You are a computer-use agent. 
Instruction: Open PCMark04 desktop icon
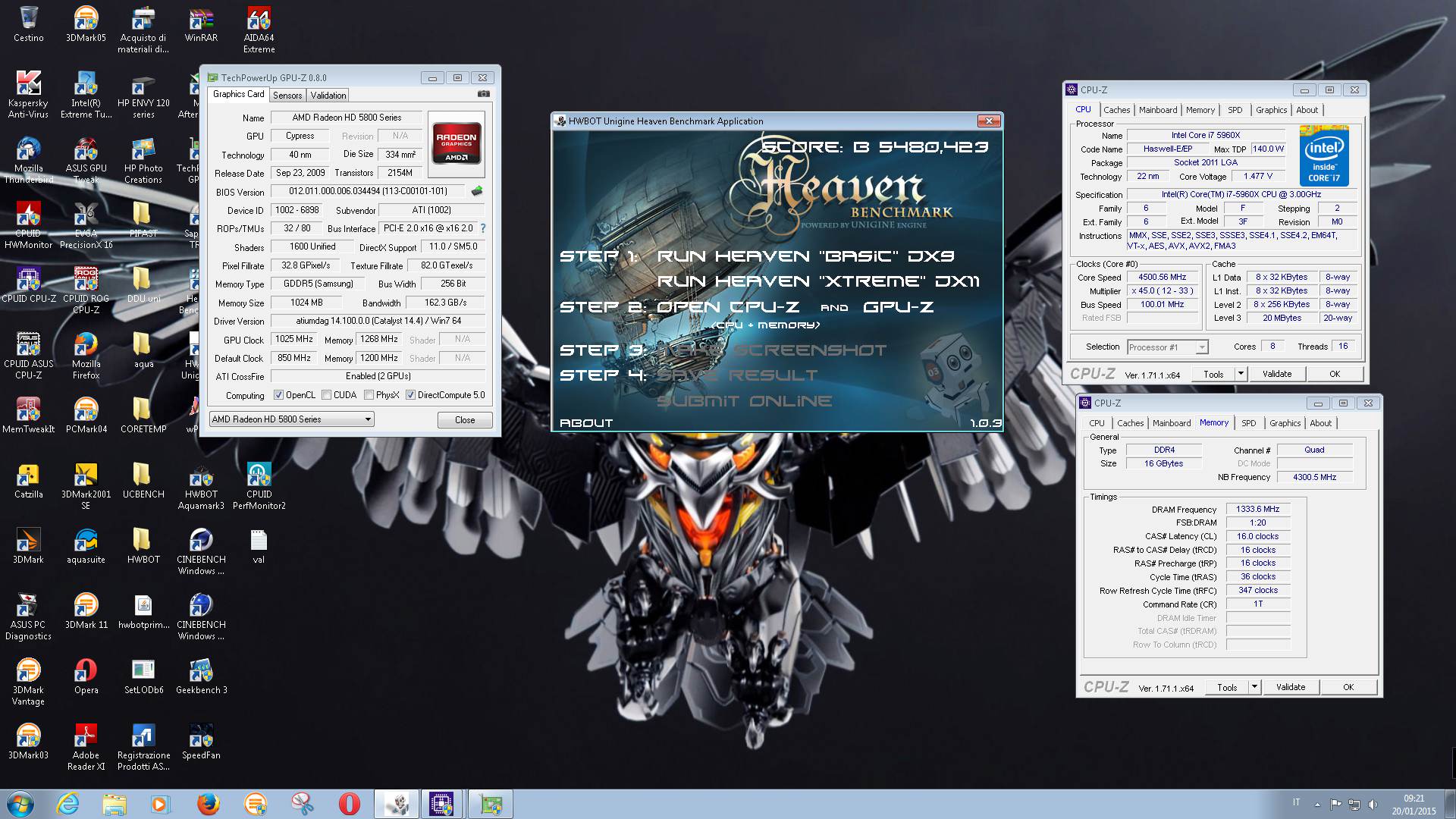click(x=86, y=416)
